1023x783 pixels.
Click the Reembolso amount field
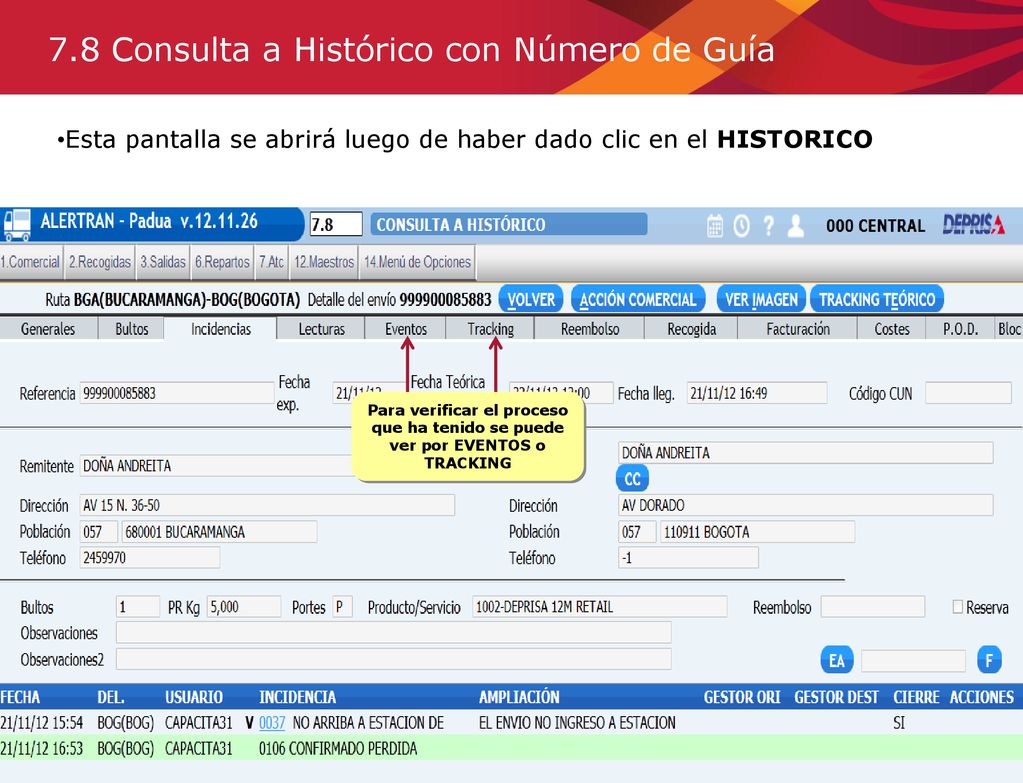pyautogui.click(x=873, y=607)
